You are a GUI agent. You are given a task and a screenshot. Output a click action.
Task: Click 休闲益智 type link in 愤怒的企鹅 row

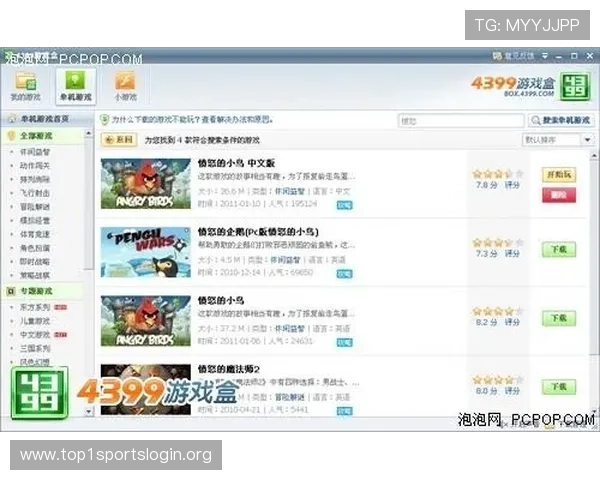[285, 260]
